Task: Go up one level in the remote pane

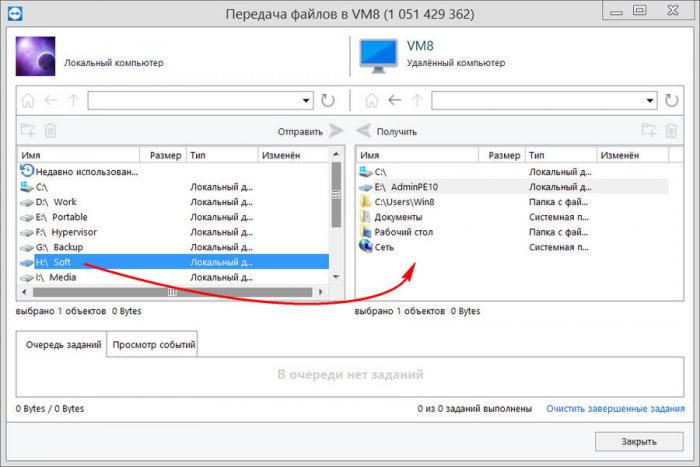Action: pyautogui.click(x=417, y=100)
